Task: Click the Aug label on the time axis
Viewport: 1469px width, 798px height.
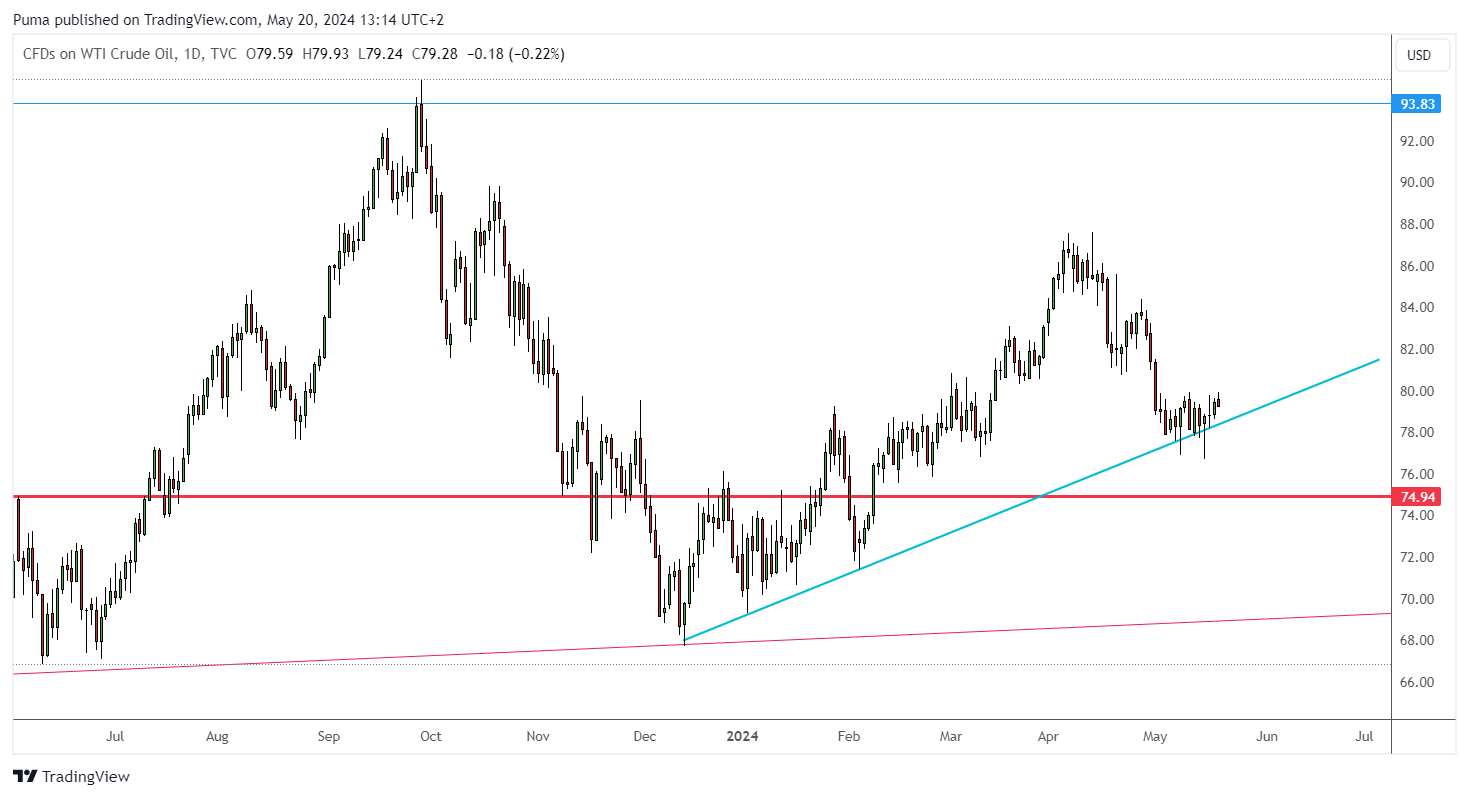Action: click(x=217, y=737)
